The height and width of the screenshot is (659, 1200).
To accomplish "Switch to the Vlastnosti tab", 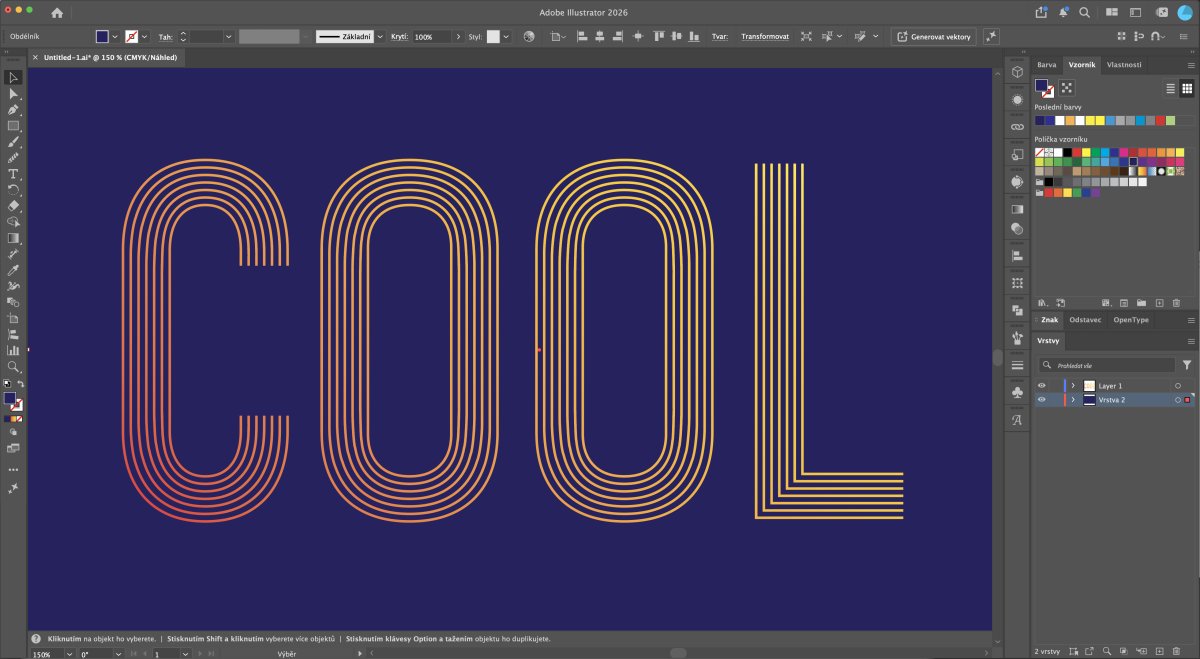I will (x=1124, y=64).
